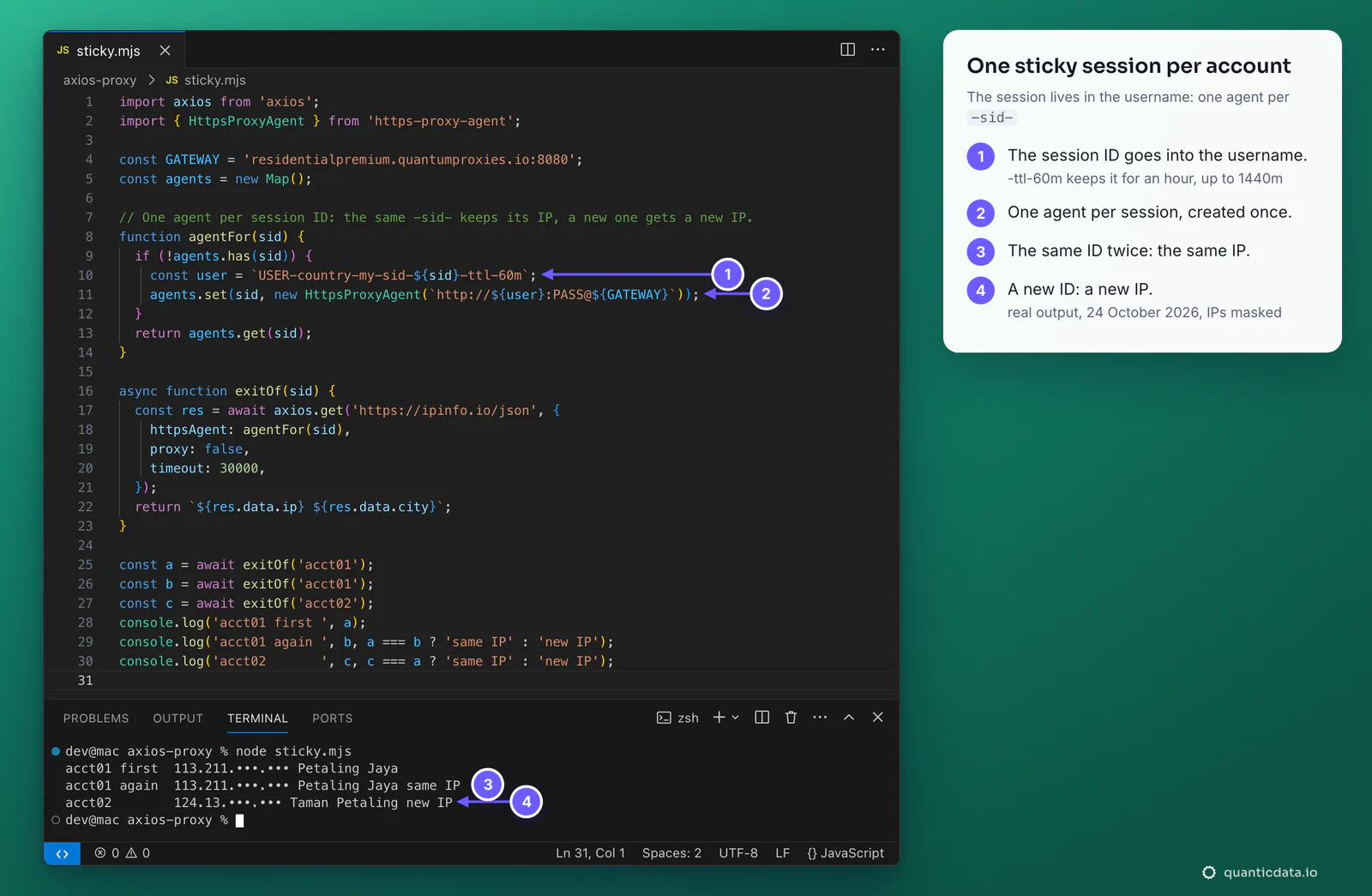
Task: Click line number 31 in the gutter
Action: point(86,681)
